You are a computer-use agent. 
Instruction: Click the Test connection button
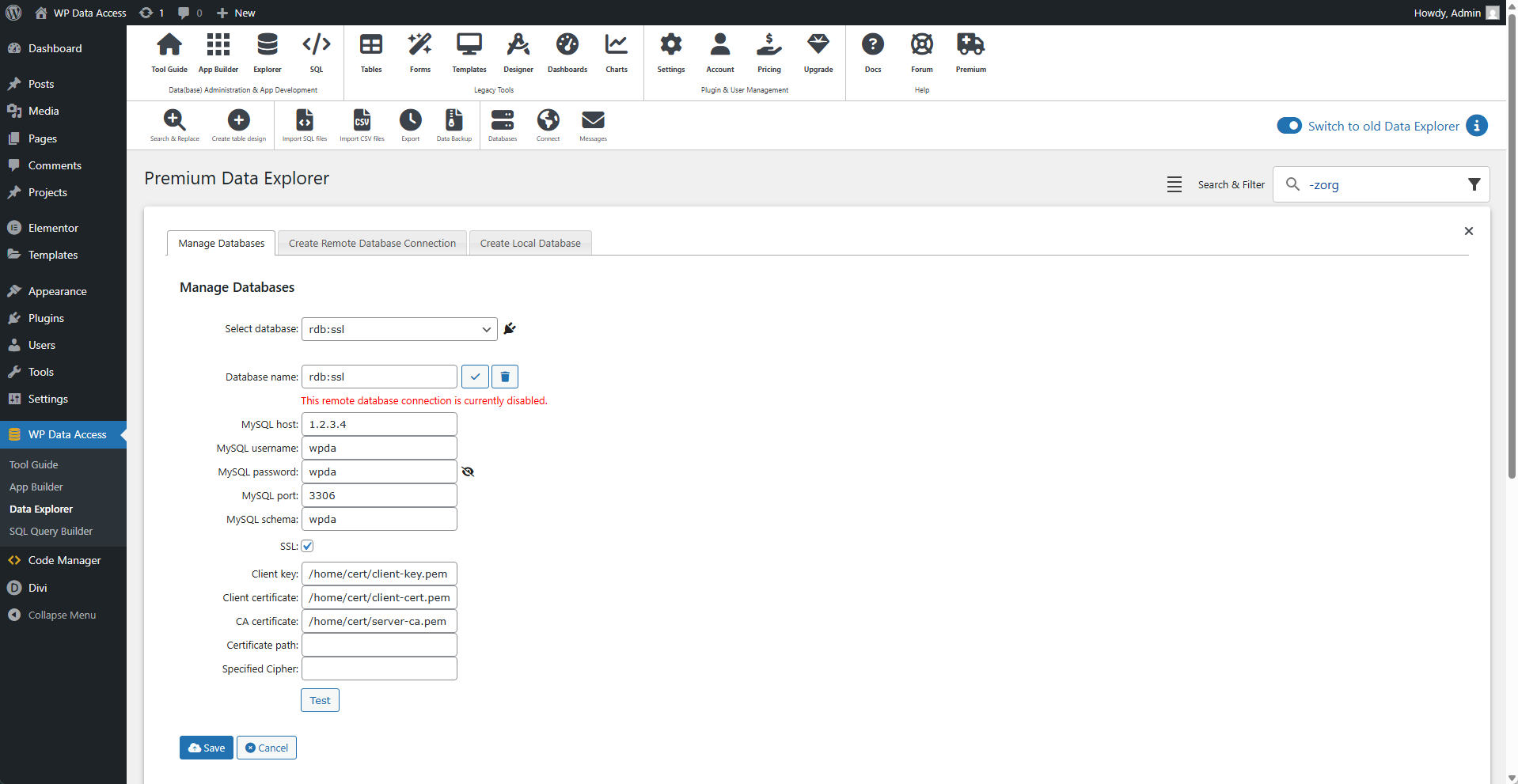(x=319, y=700)
